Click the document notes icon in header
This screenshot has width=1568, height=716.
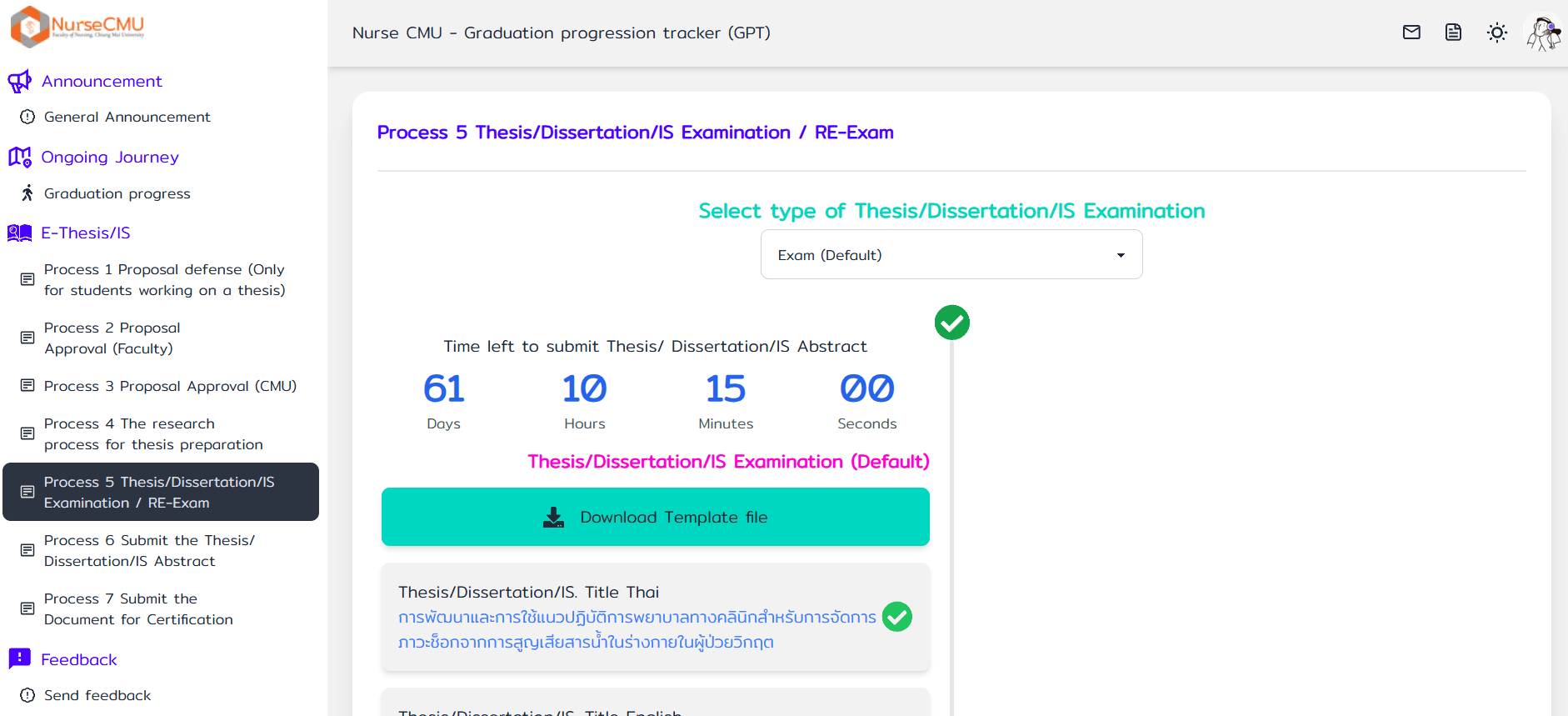coord(1453,33)
